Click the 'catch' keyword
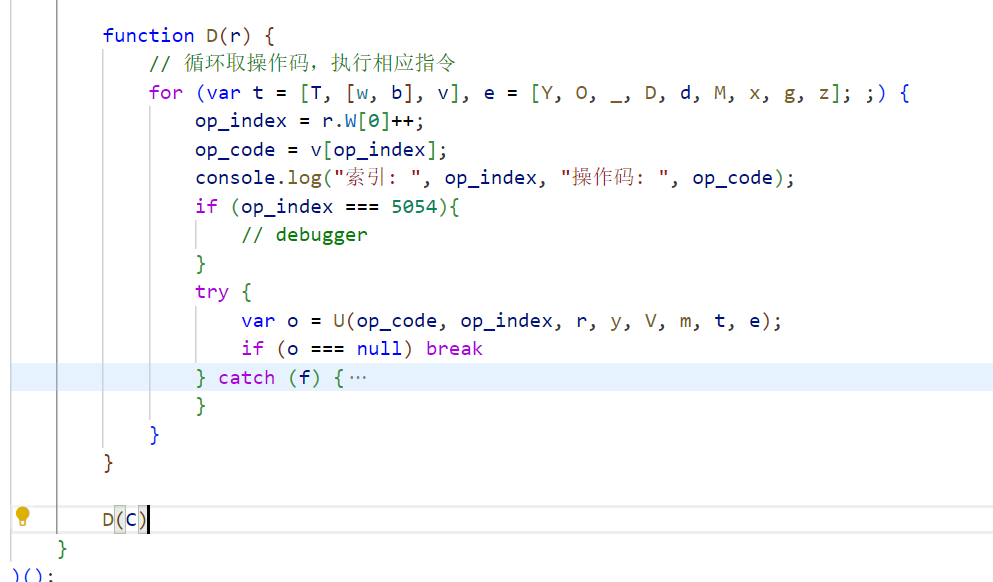 pyautogui.click(x=246, y=378)
